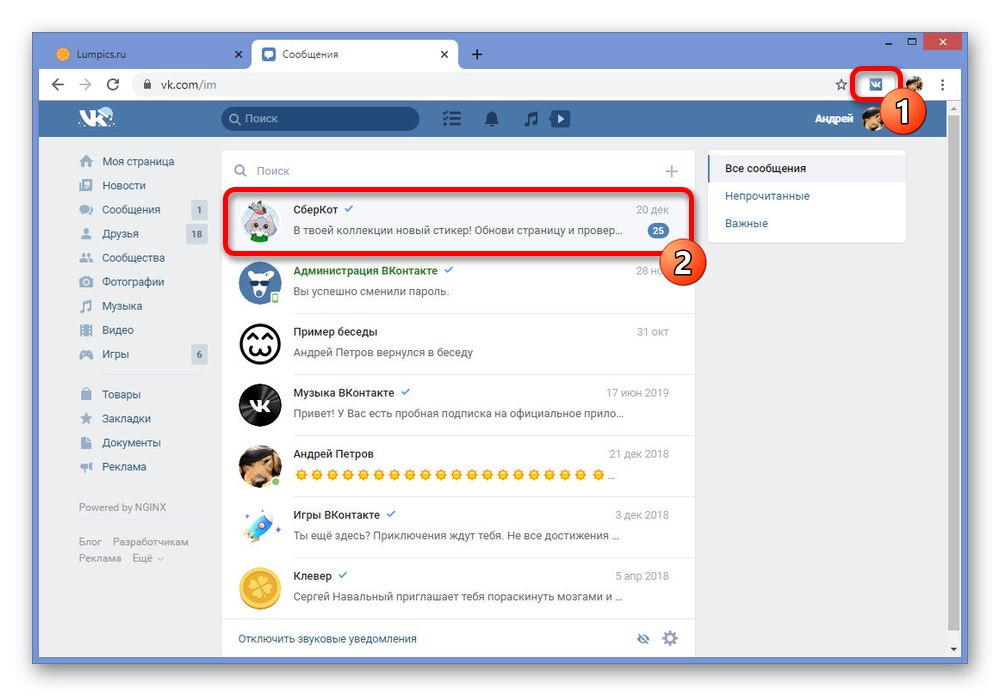
Task: Reload the page
Action: 113,84
